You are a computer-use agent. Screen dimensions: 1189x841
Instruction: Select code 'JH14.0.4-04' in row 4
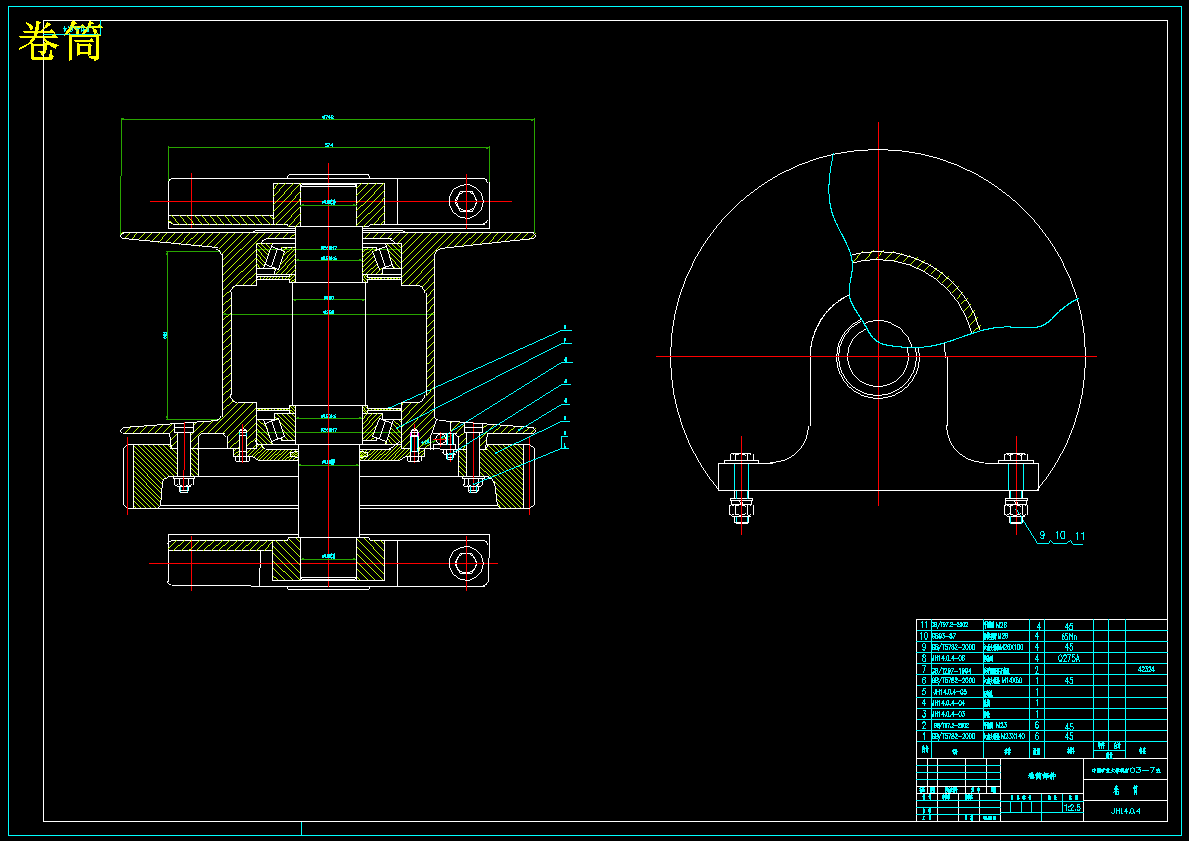coord(948,703)
